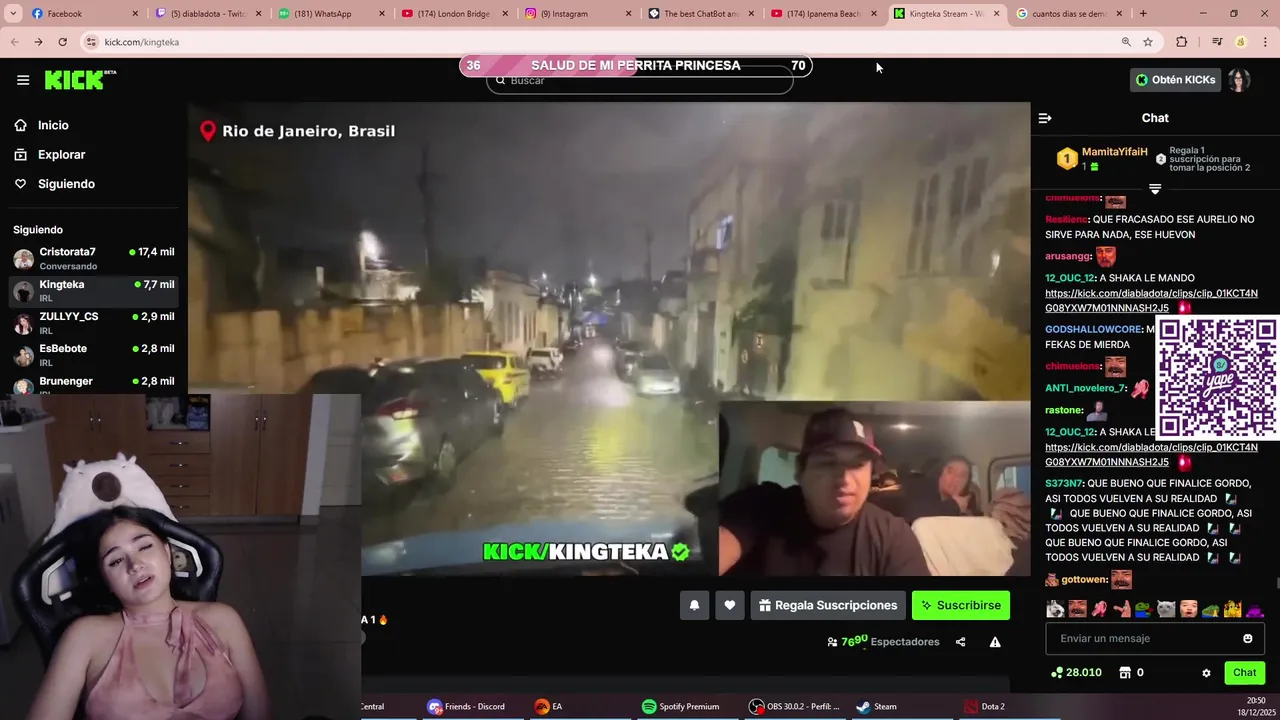Click the kick.com/kingteka address bar
The image size is (1280, 720).
600,42
